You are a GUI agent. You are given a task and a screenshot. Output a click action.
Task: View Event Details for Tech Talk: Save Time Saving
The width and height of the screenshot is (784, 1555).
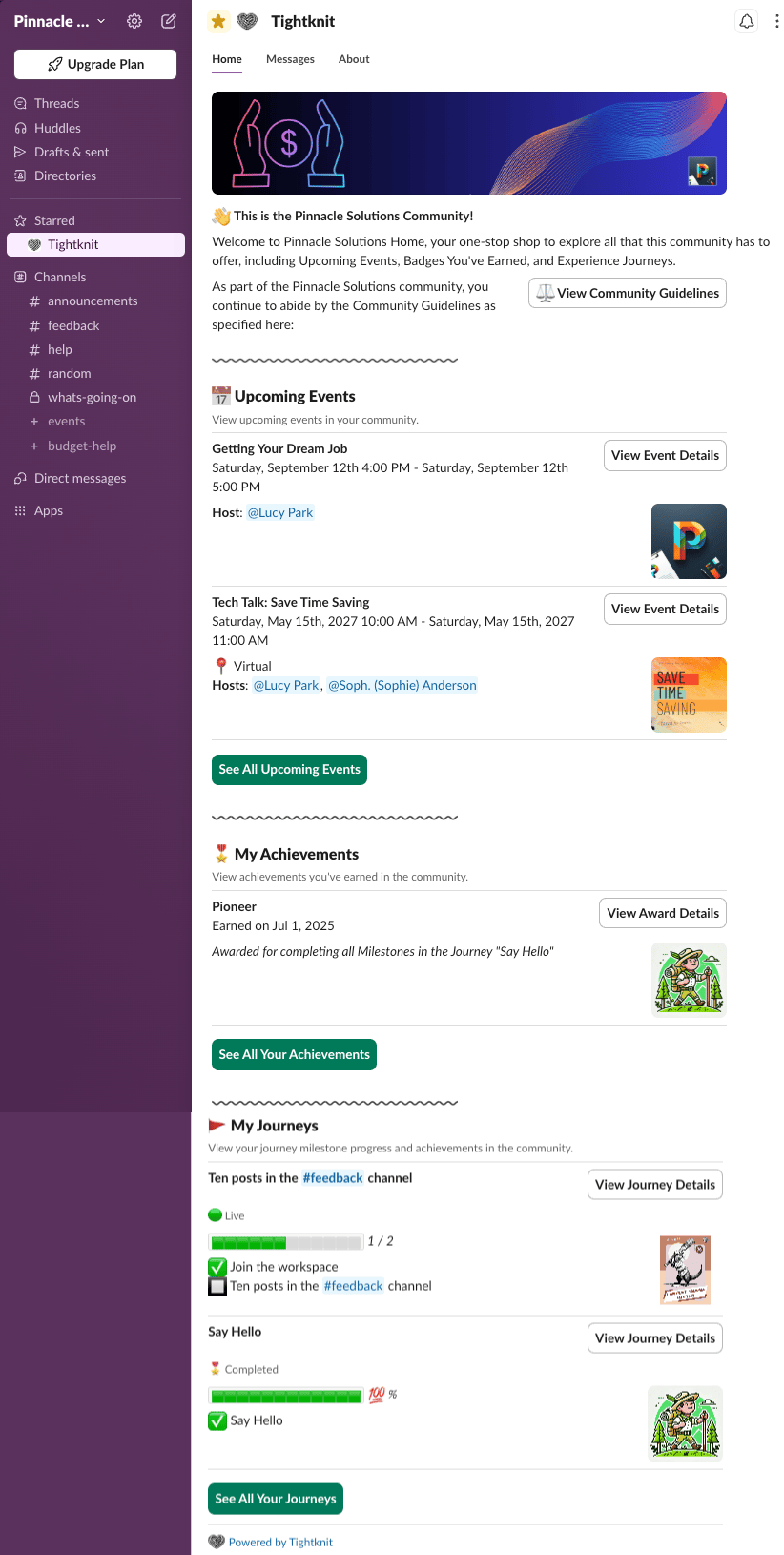point(665,609)
